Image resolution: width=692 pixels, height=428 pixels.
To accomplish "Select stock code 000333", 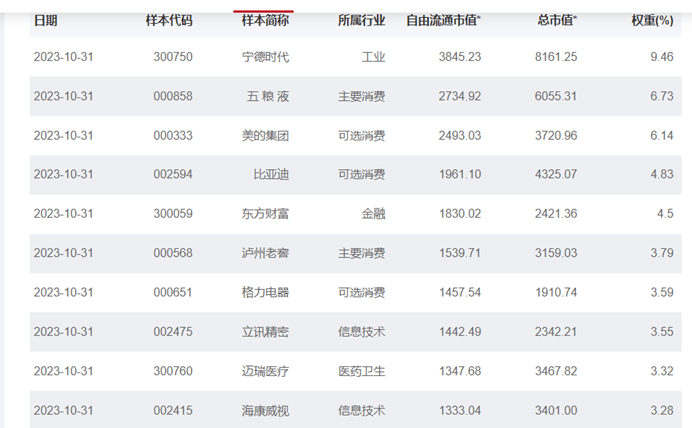I will (173, 135).
